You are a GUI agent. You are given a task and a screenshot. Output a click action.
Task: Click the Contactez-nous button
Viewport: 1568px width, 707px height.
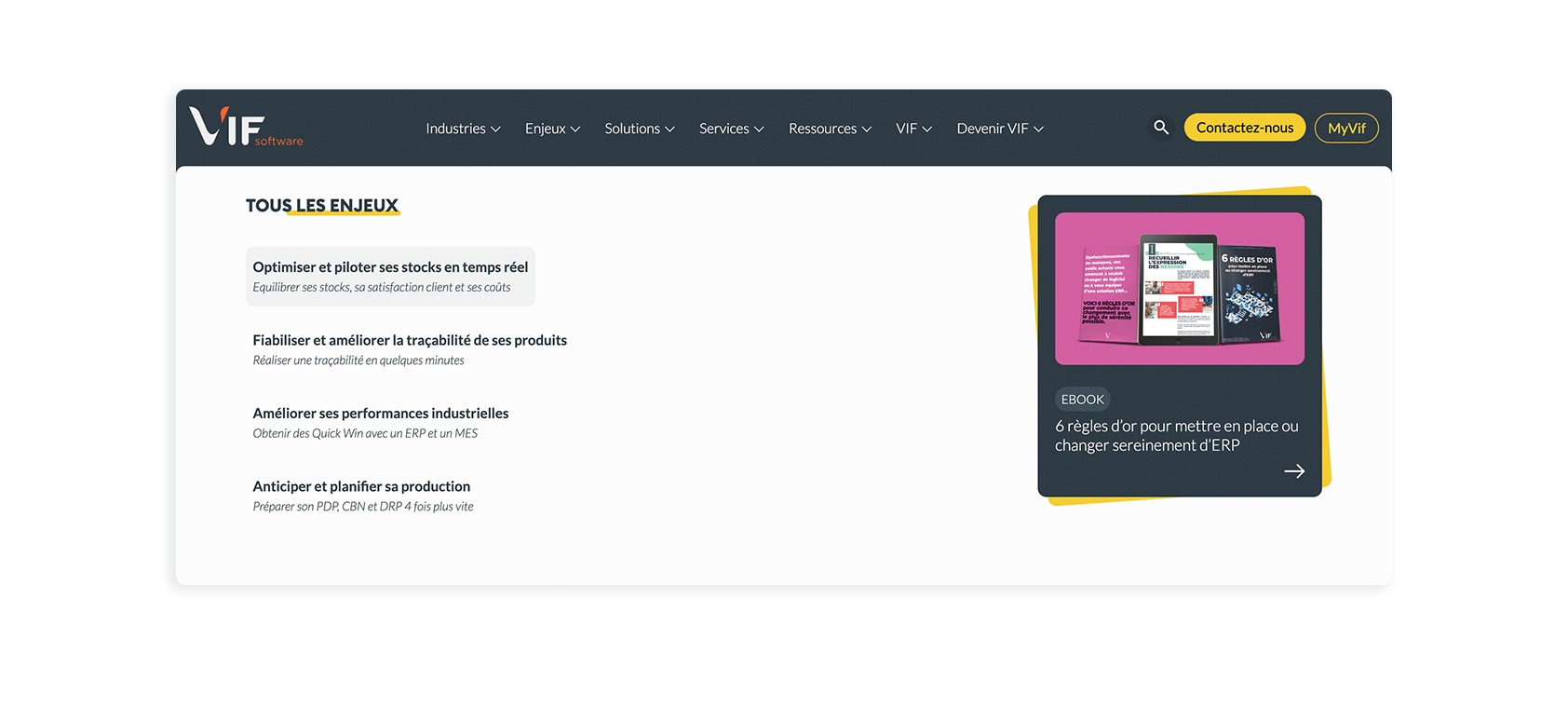click(1245, 128)
